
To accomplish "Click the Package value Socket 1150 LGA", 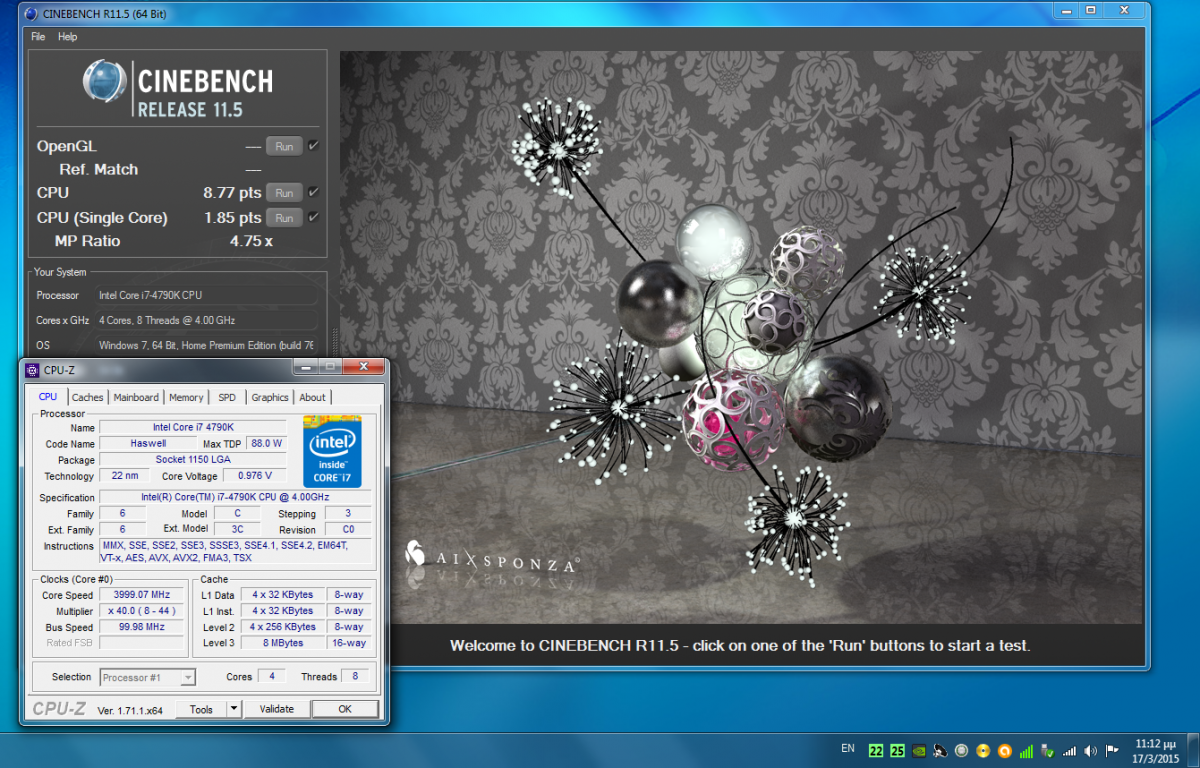I will (x=193, y=460).
